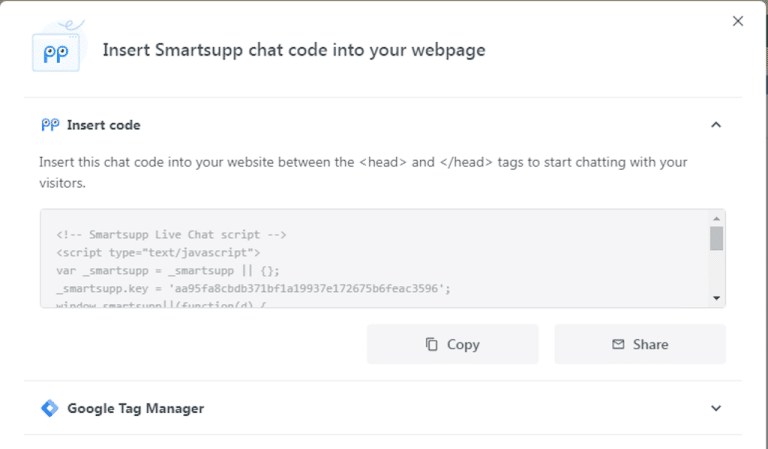Open the Google Tag Manager section heading
This screenshot has width=768, height=449.
tap(135, 408)
